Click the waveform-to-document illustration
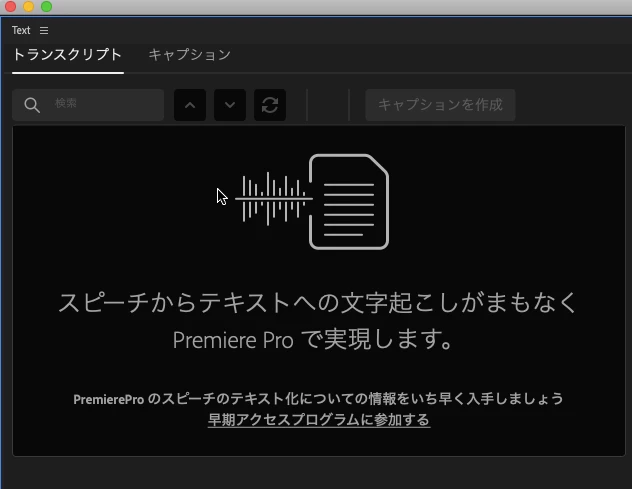 (x=312, y=202)
